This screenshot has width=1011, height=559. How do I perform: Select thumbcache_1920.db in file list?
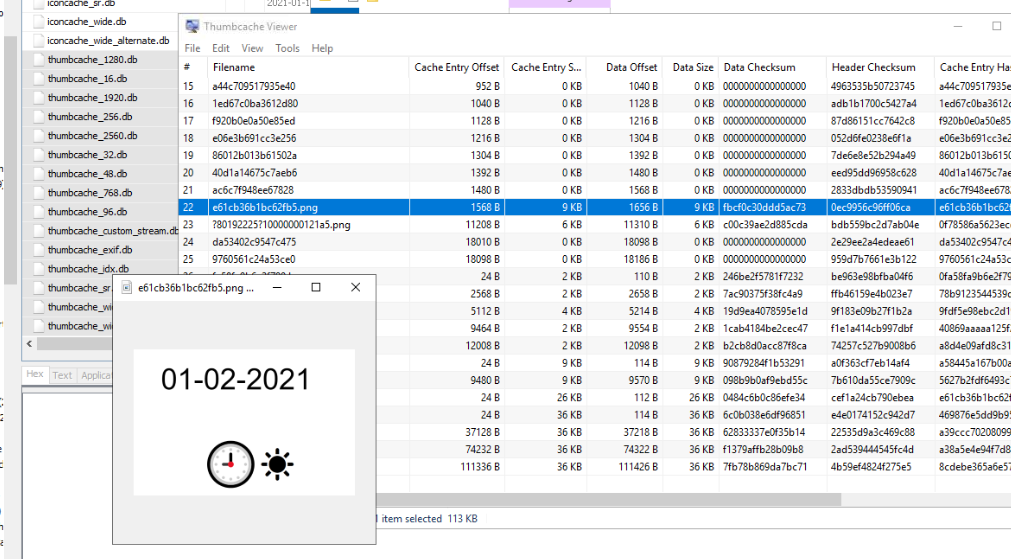pyautogui.click(x=92, y=97)
